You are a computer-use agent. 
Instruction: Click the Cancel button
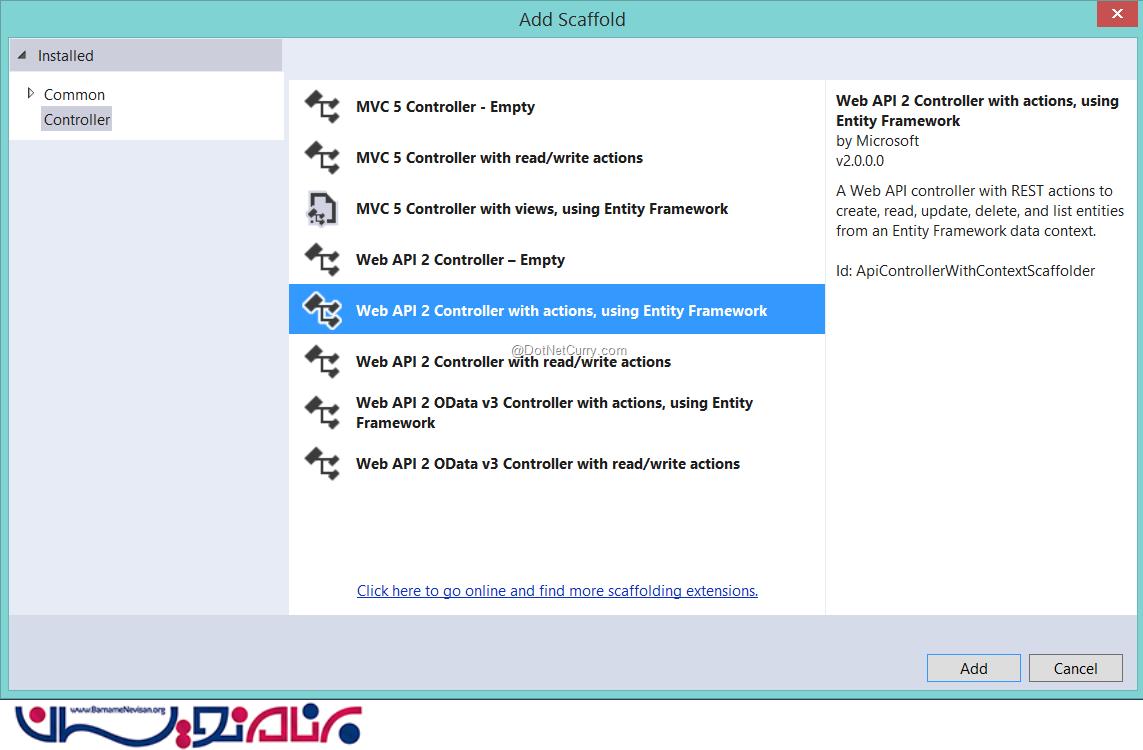[x=1075, y=668]
